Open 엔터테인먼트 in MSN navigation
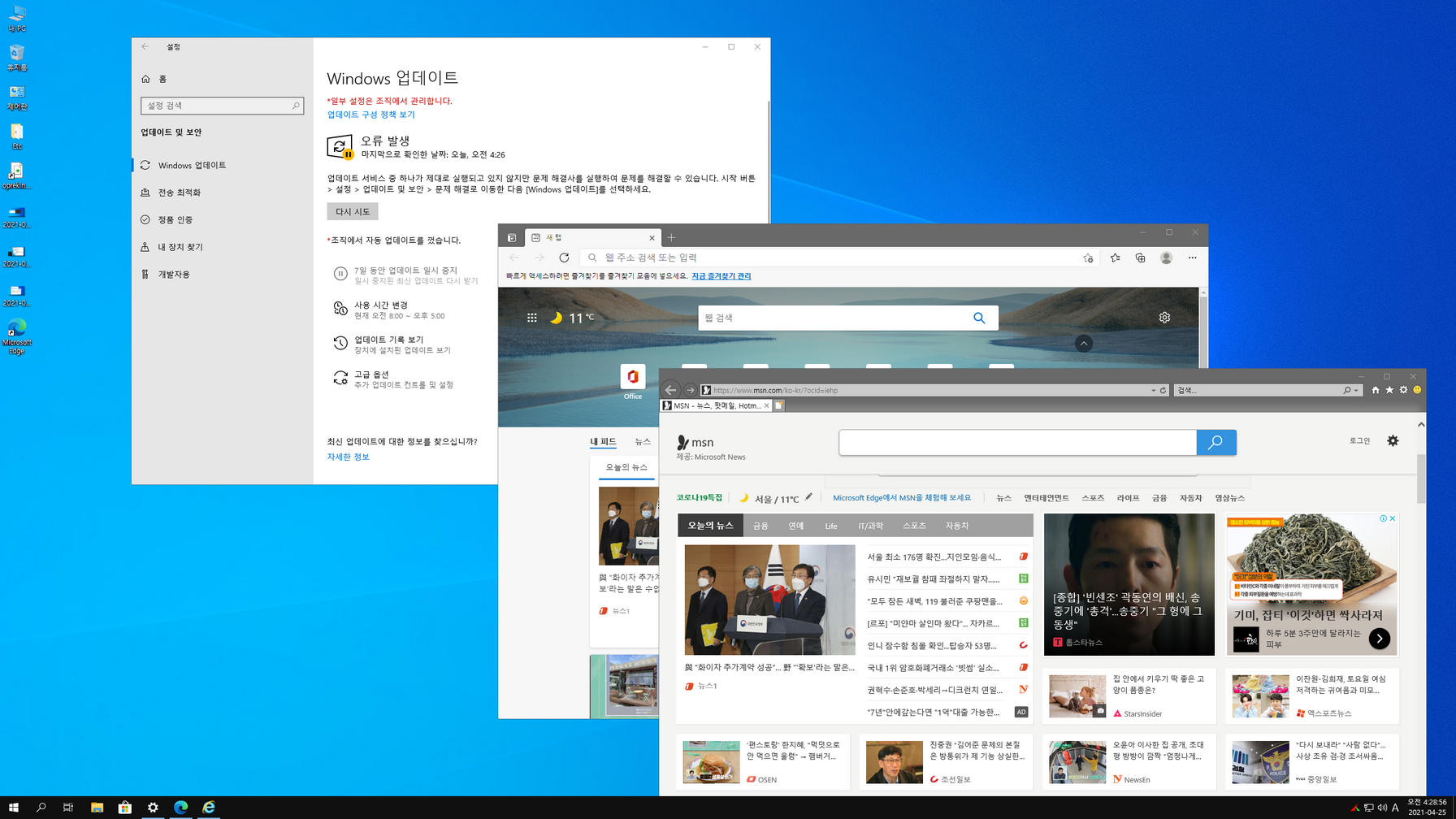The height and width of the screenshot is (819, 1456). click(1046, 498)
